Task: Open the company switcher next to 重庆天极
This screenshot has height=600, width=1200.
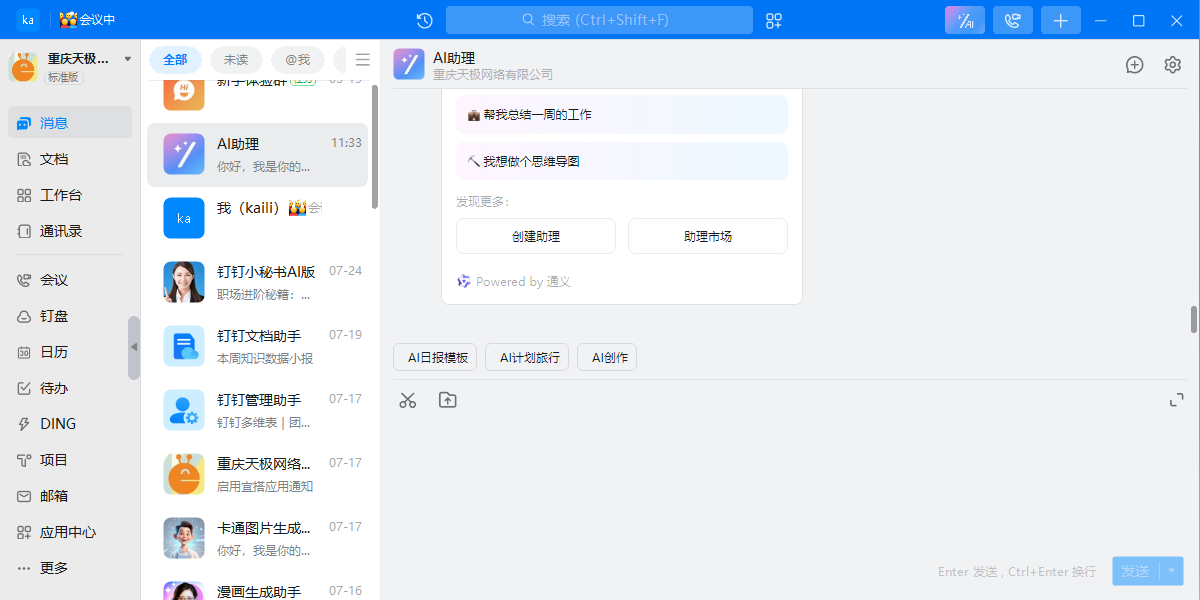Action: pos(127,57)
